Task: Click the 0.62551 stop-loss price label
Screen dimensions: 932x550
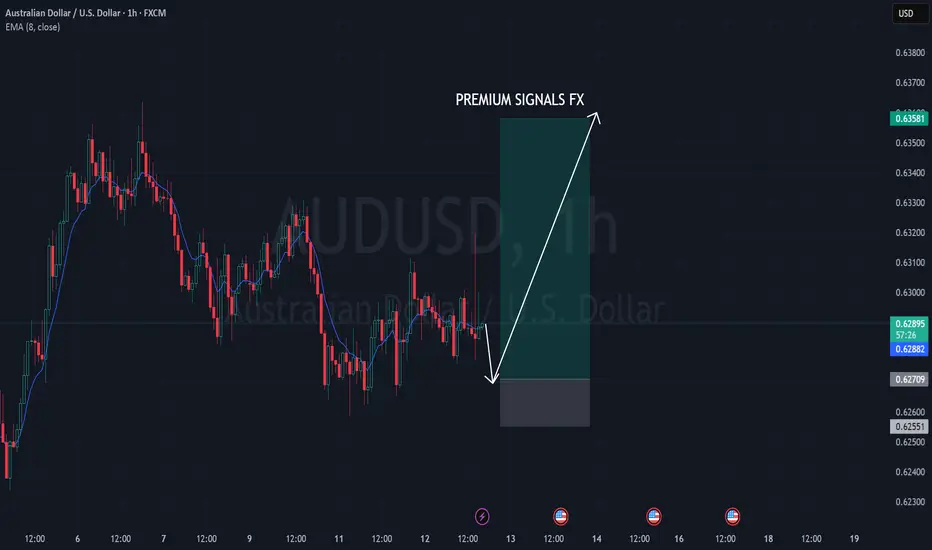Action: click(x=909, y=426)
